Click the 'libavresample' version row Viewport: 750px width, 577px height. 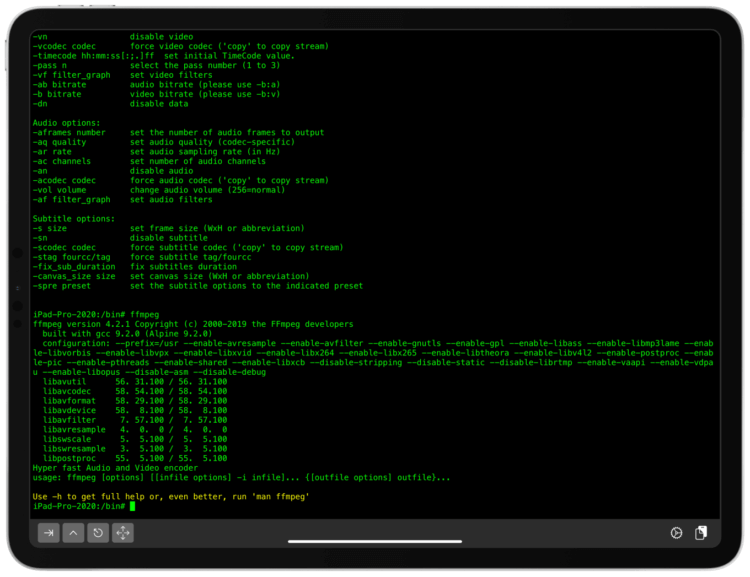click(135, 429)
